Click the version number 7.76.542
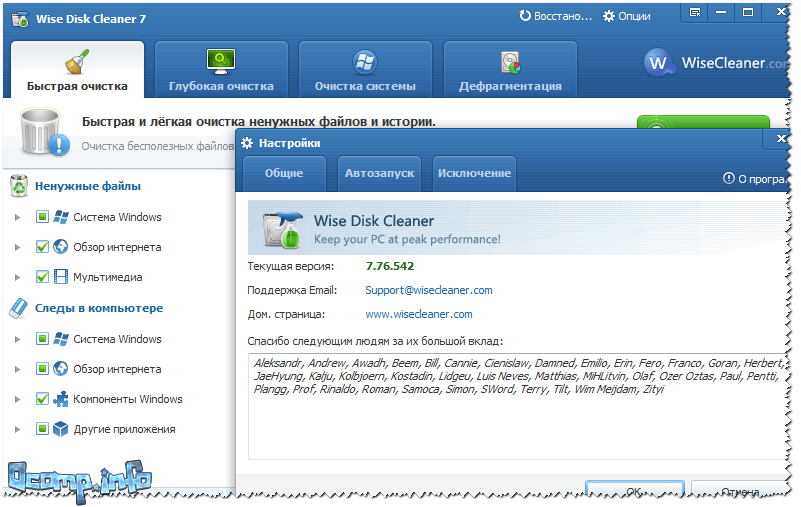Image resolution: width=801 pixels, height=507 pixels. click(390, 266)
